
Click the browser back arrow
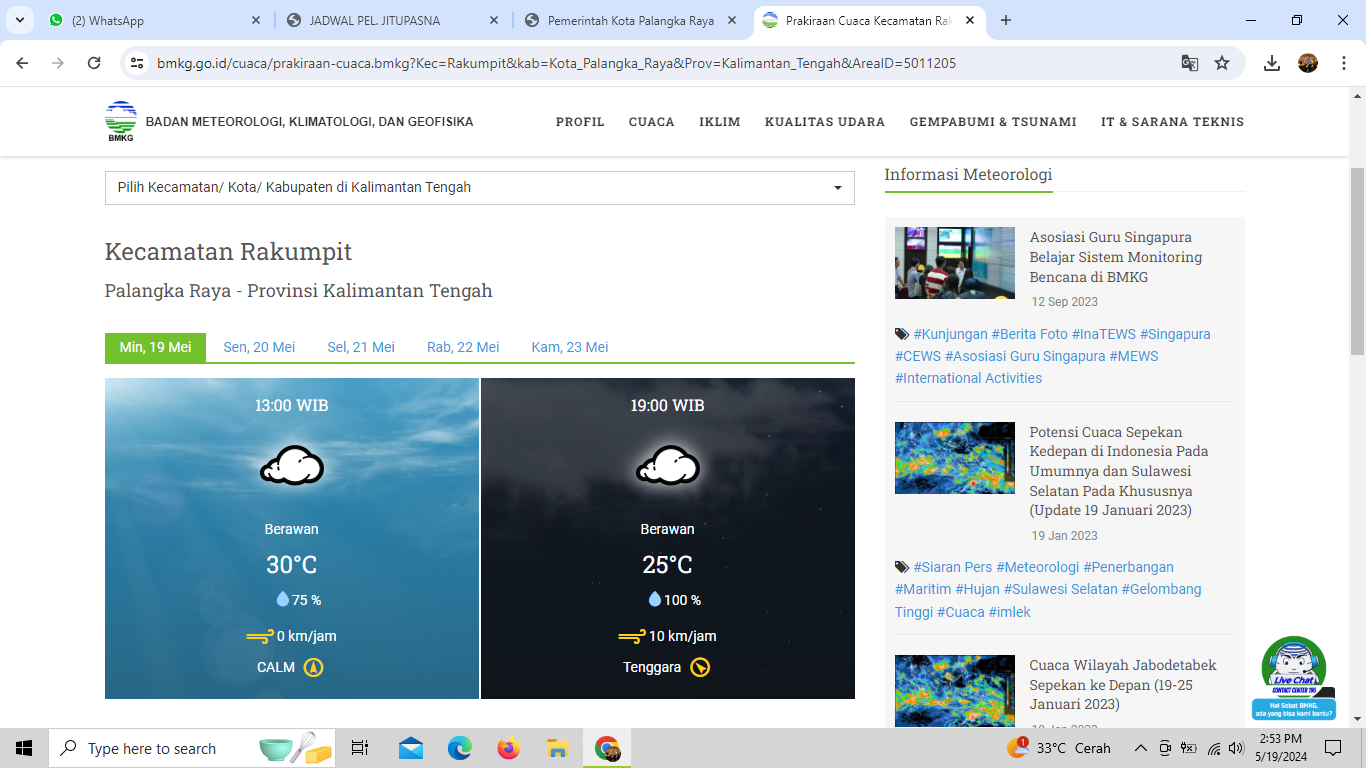tap(22, 63)
